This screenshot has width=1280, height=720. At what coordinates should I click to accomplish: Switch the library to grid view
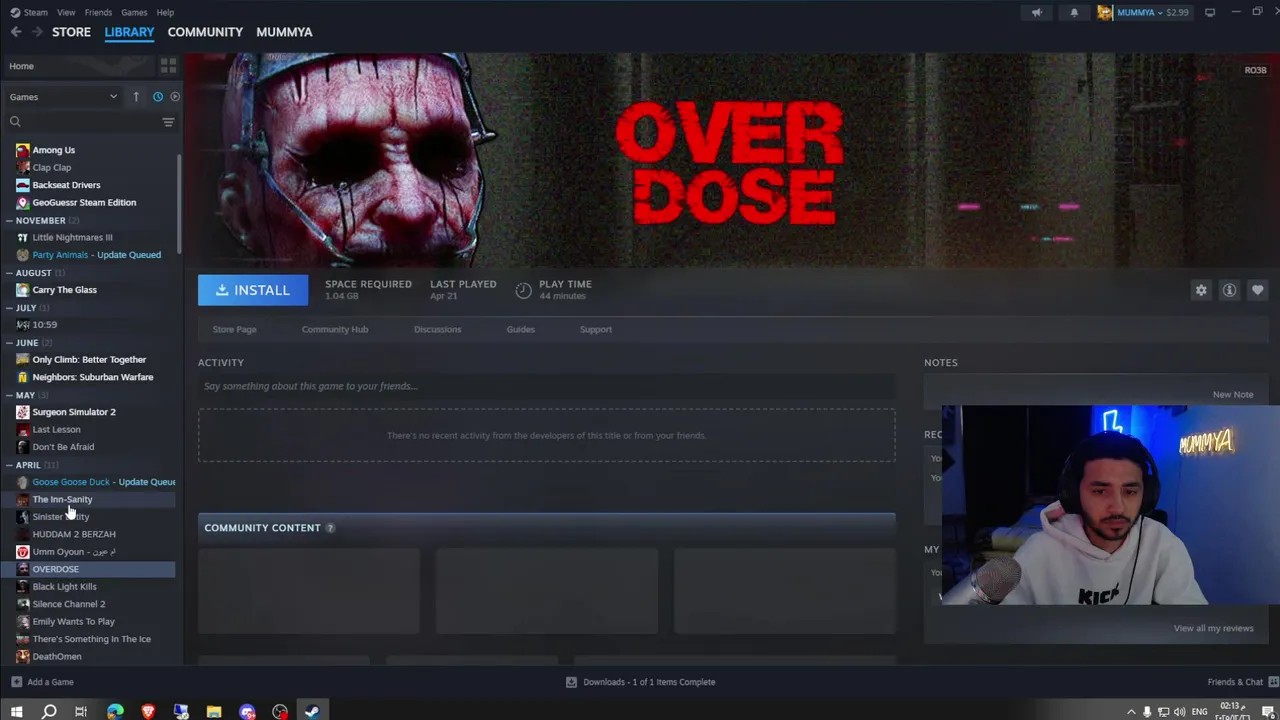point(168,66)
